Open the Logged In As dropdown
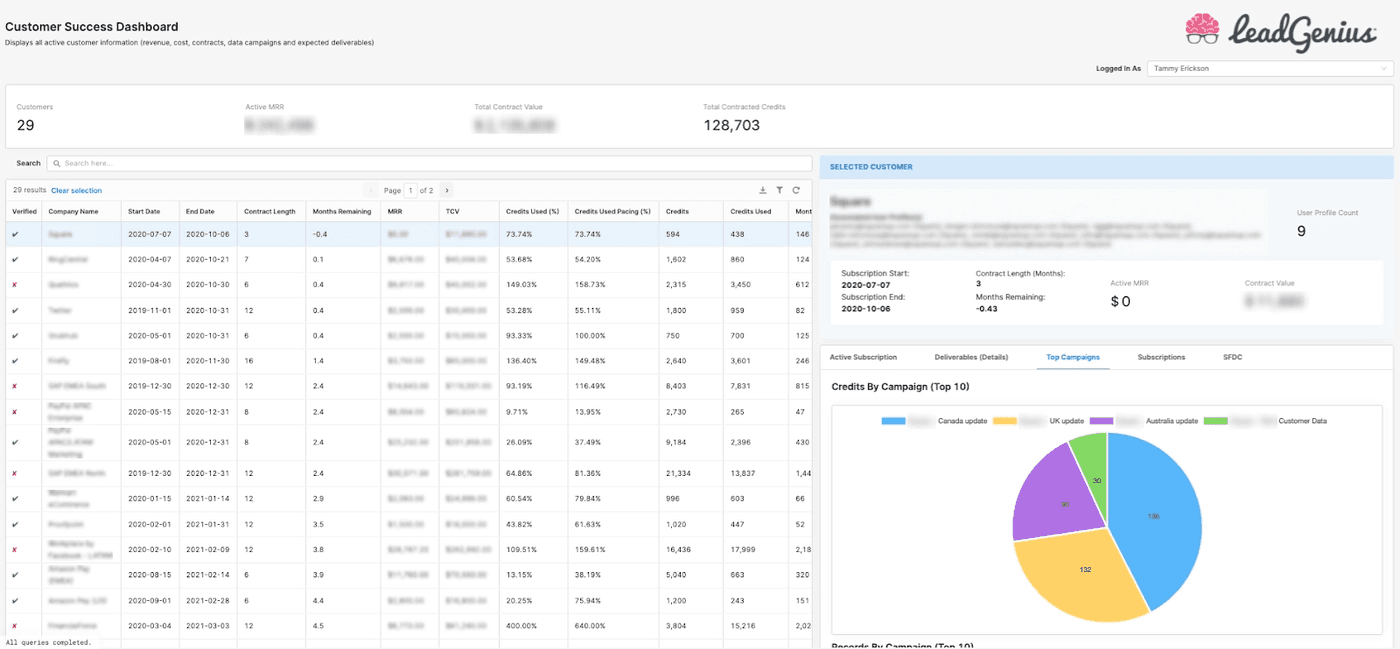 coord(1269,69)
